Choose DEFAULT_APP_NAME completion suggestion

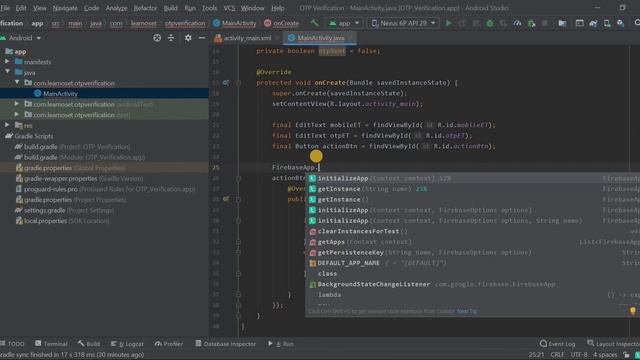[x=473, y=263]
